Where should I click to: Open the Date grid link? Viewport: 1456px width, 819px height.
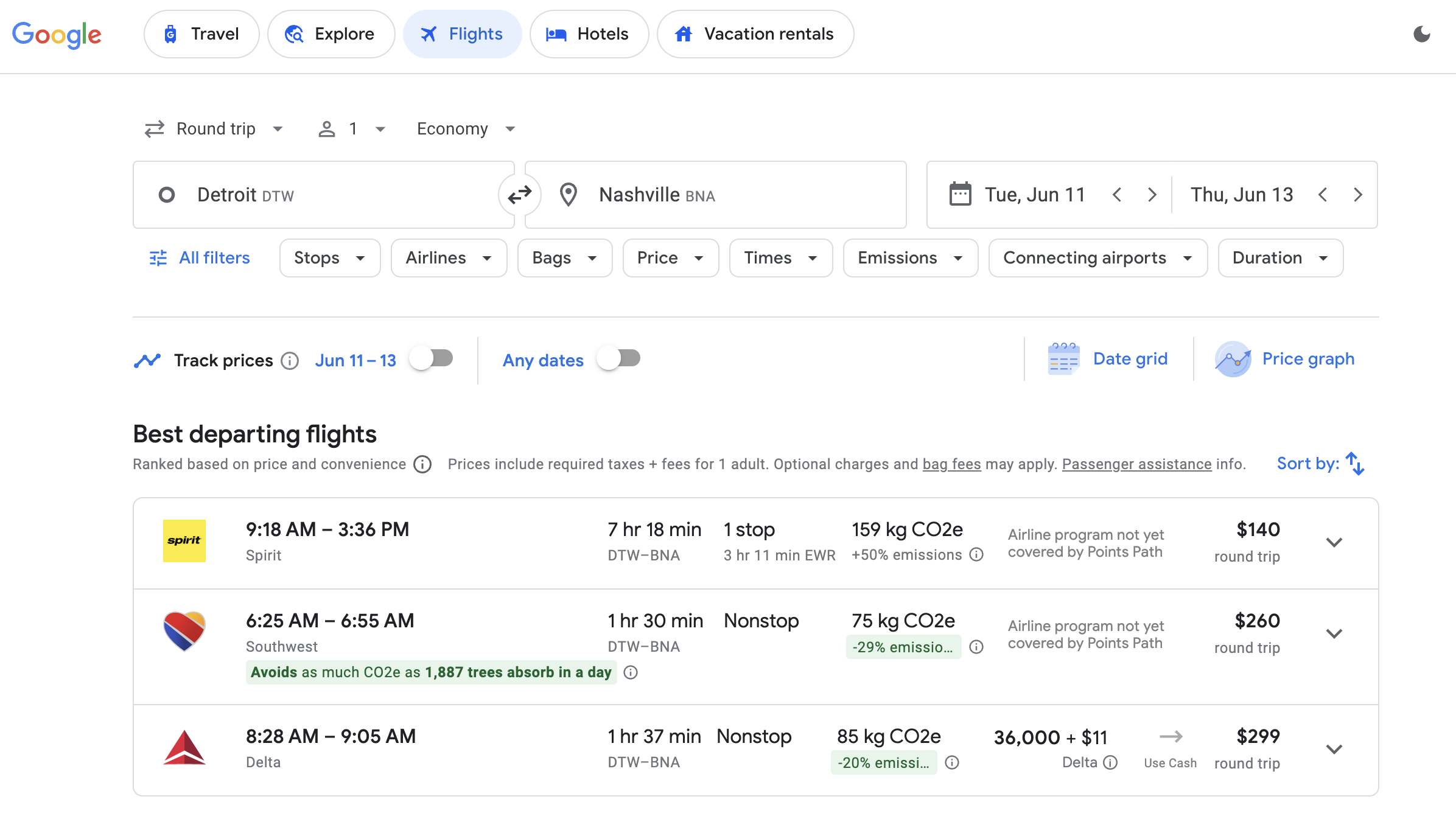click(x=1130, y=359)
